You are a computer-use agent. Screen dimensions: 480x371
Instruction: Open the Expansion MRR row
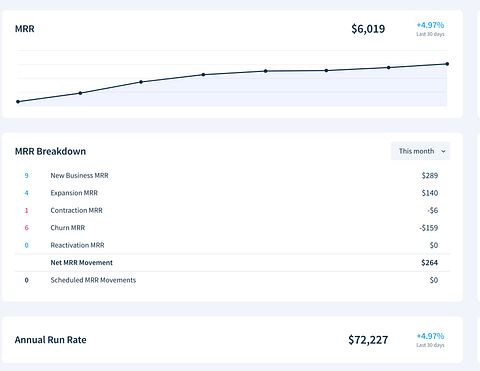point(232,193)
